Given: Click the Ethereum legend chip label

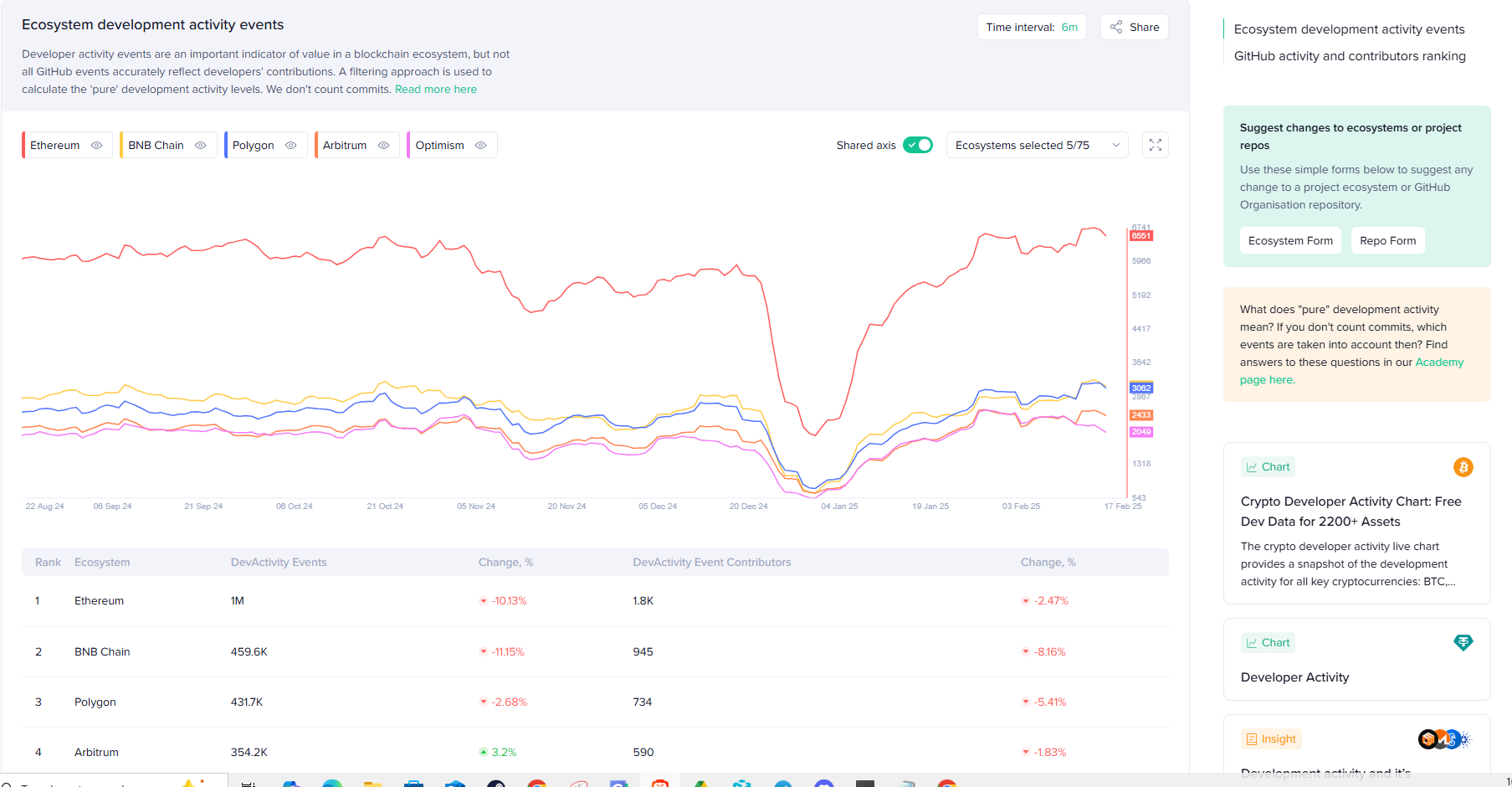Looking at the screenshot, I should 55,145.
